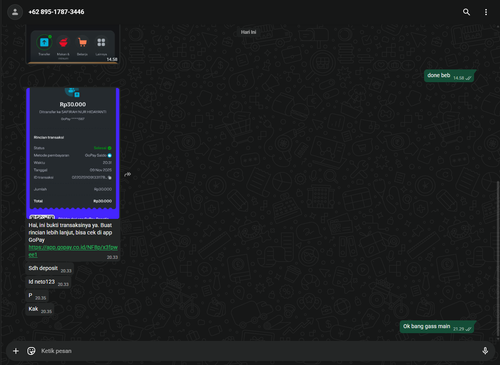Select the 'Ok bang gass main' message
Viewport: 500px width, 365px height.
tap(437, 327)
